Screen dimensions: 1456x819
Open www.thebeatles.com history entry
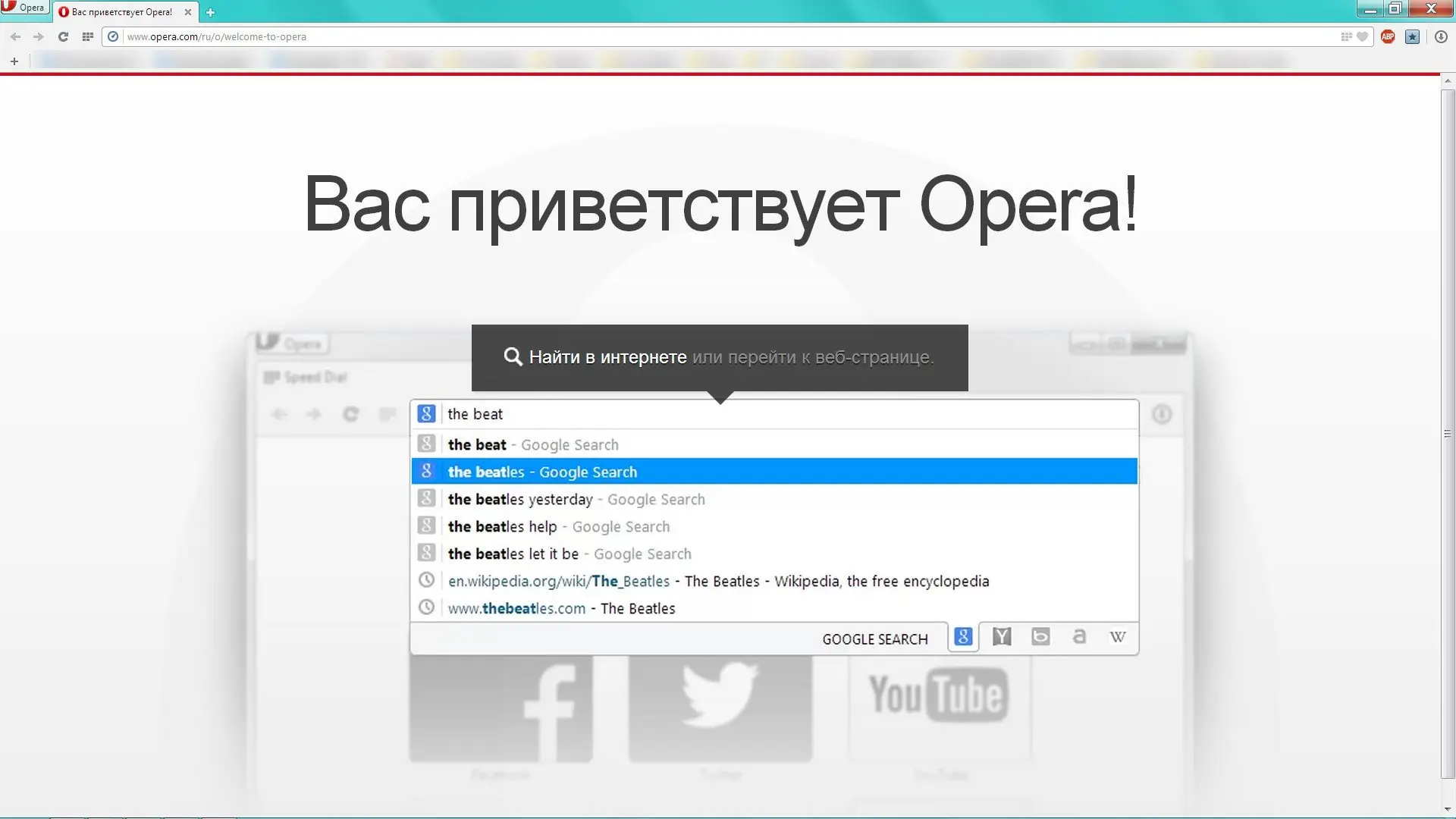(x=774, y=608)
